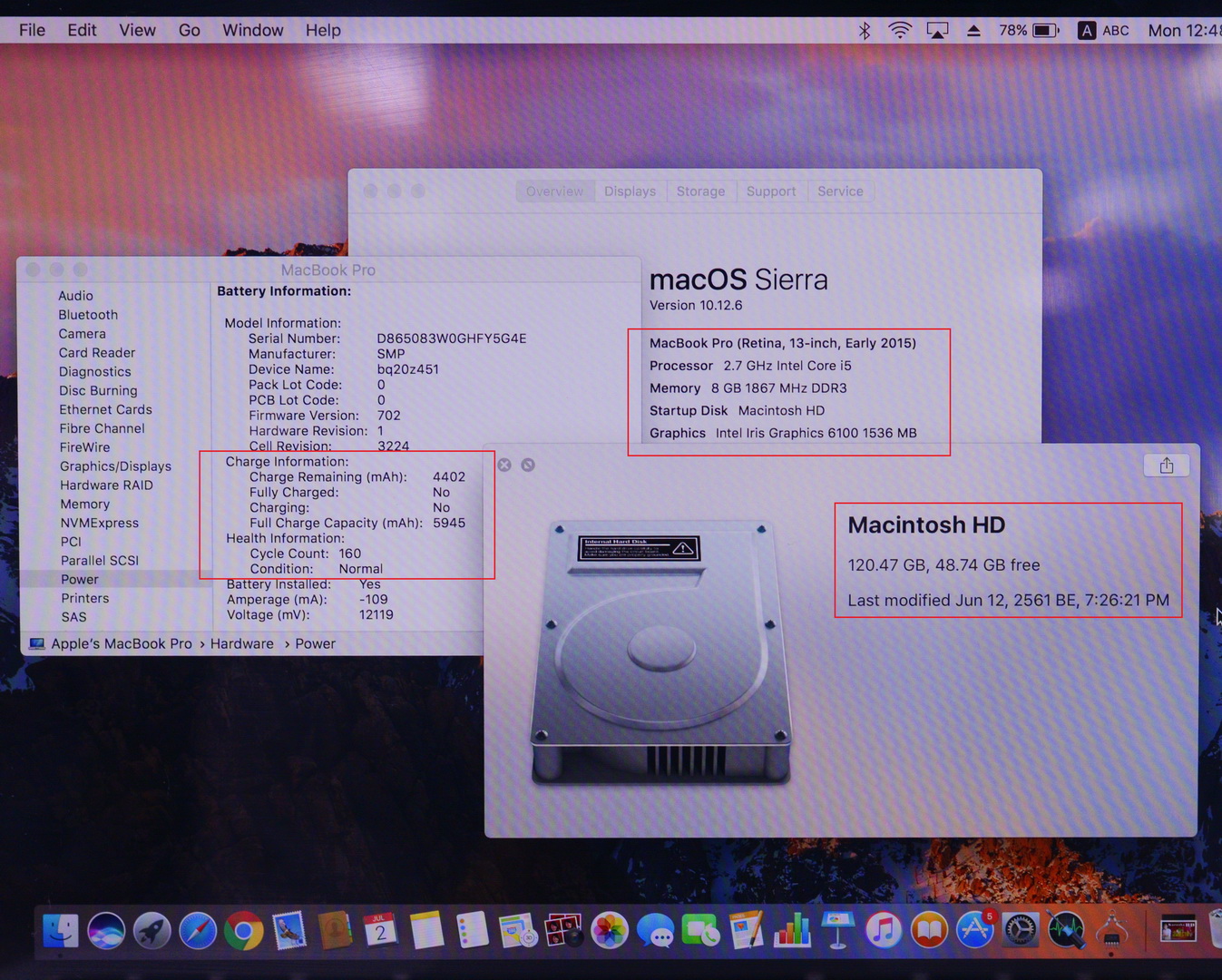
Task: Switch to Overview tab in About This Mac
Action: [555, 191]
